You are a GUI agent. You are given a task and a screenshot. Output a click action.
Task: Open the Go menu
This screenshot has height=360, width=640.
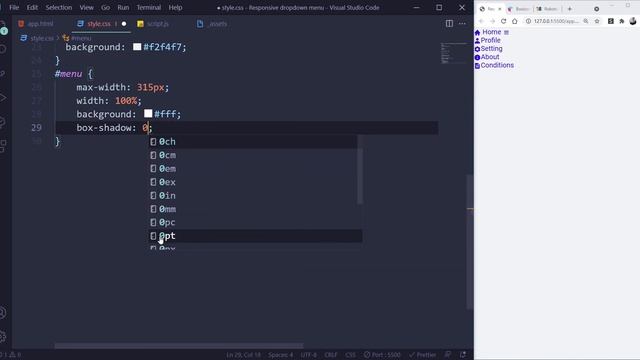pyautogui.click(x=105, y=7)
